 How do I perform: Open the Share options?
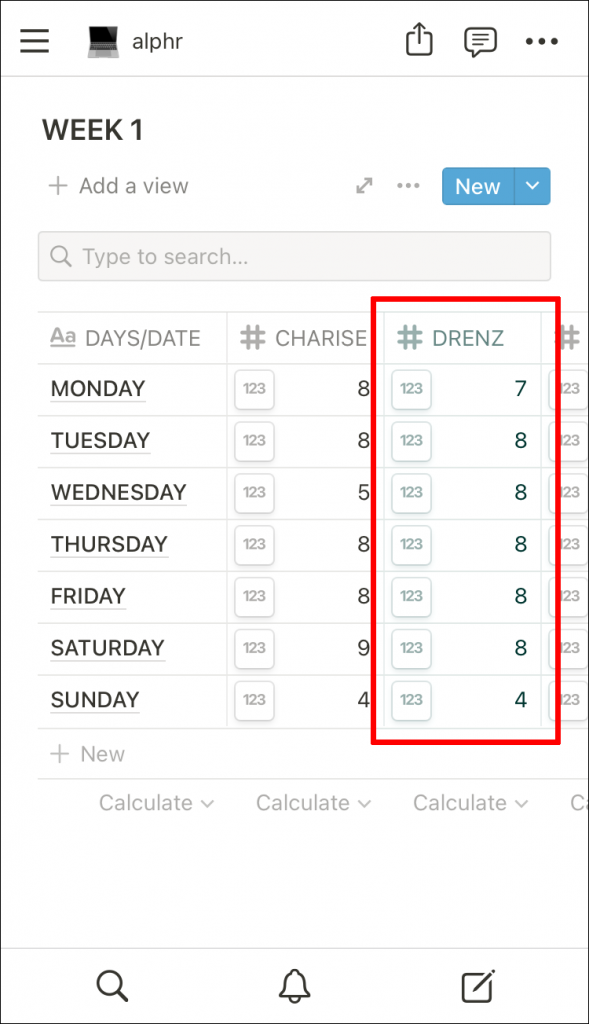(x=419, y=40)
